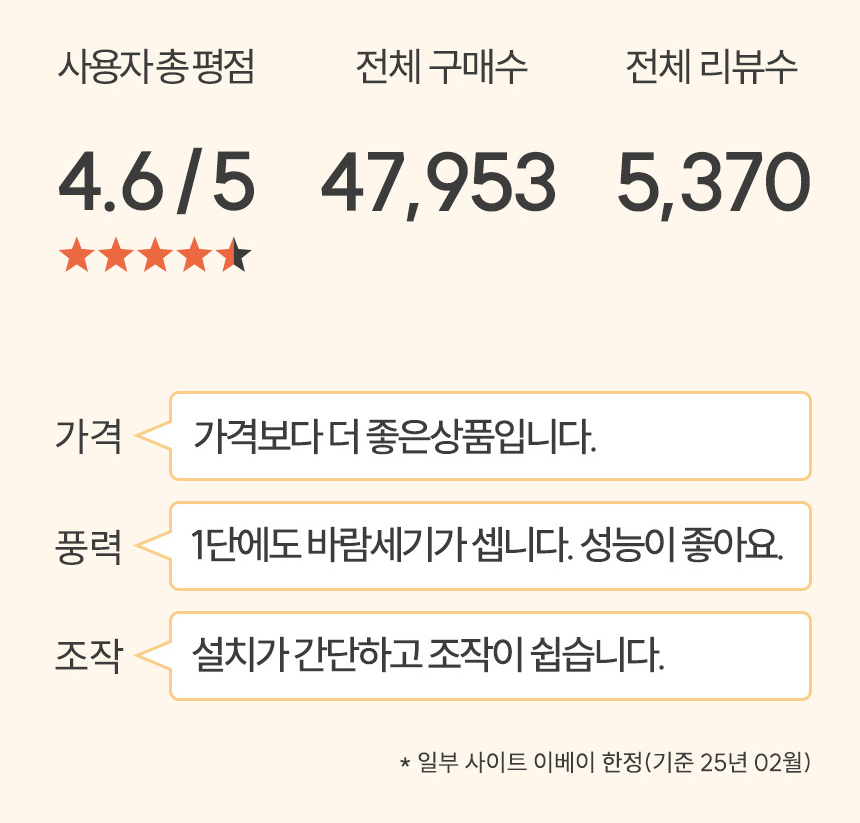860x823 pixels.
Task: Open the review bubble '가격보다 더 좋은상품입니다.'
Action: click(x=490, y=436)
